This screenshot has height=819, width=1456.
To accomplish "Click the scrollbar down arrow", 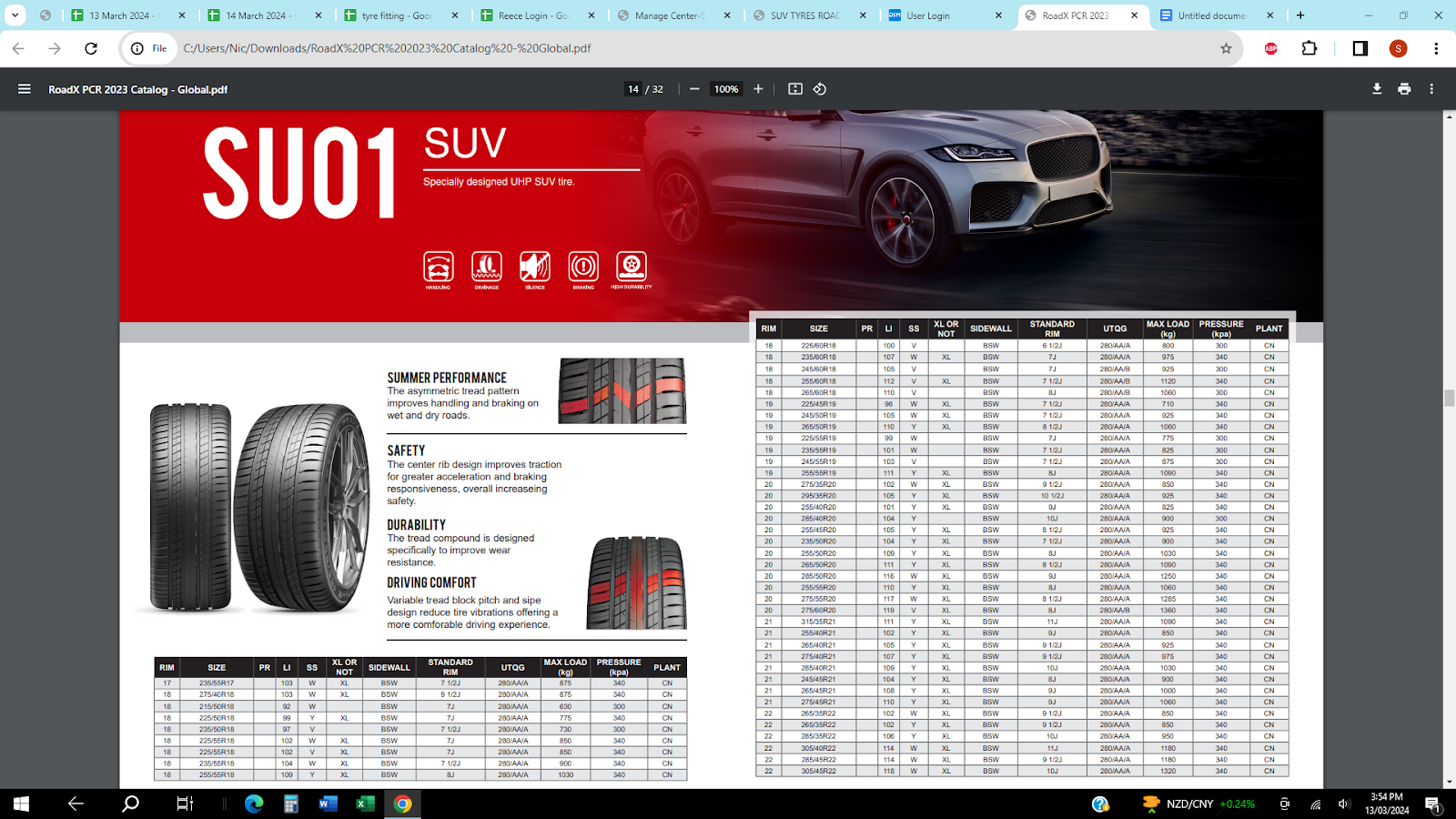I will tap(1449, 782).
